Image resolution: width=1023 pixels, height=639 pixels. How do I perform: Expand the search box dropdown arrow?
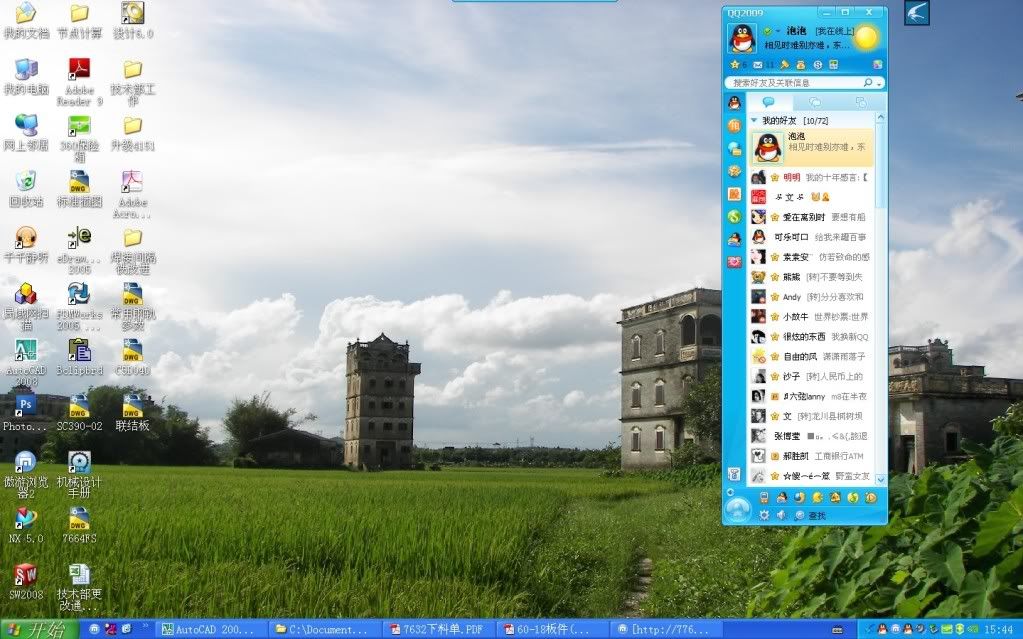pos(879,83)
